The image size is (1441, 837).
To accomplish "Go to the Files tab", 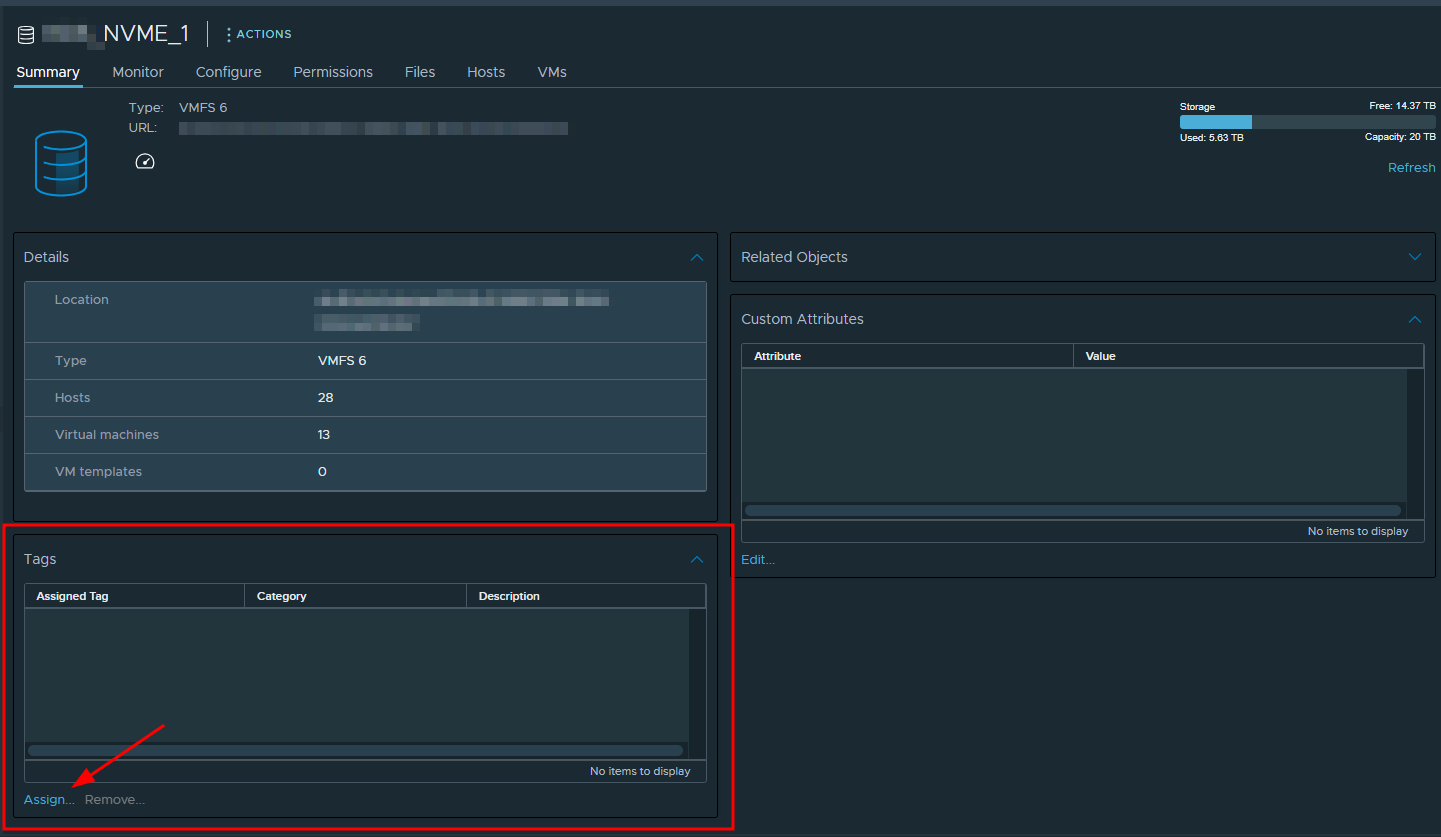I will point(420,72).
